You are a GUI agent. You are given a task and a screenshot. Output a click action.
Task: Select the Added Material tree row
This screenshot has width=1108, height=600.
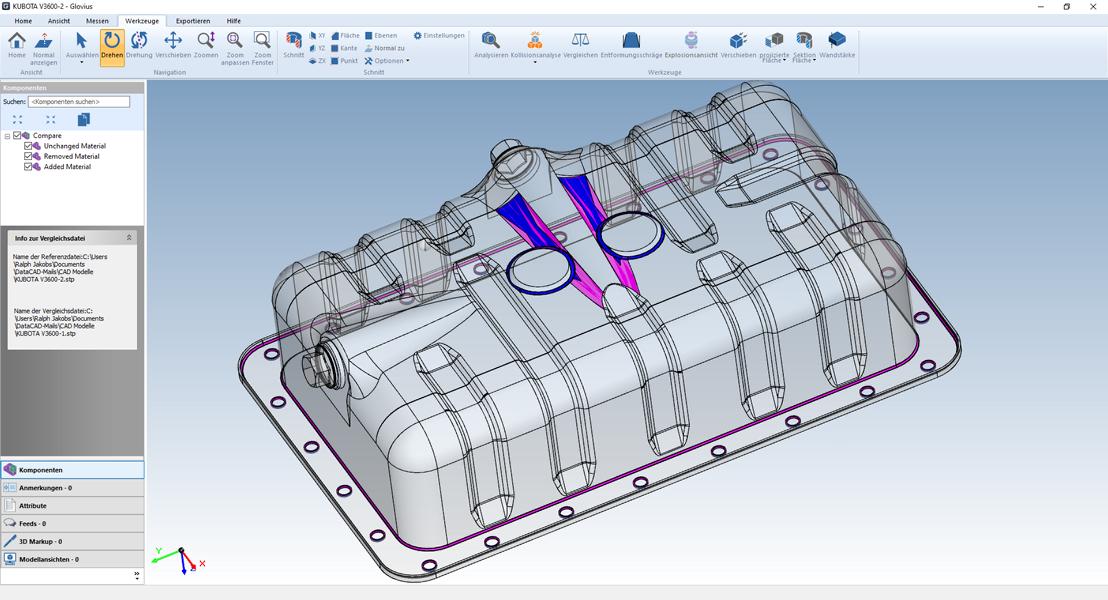(67, 167)
